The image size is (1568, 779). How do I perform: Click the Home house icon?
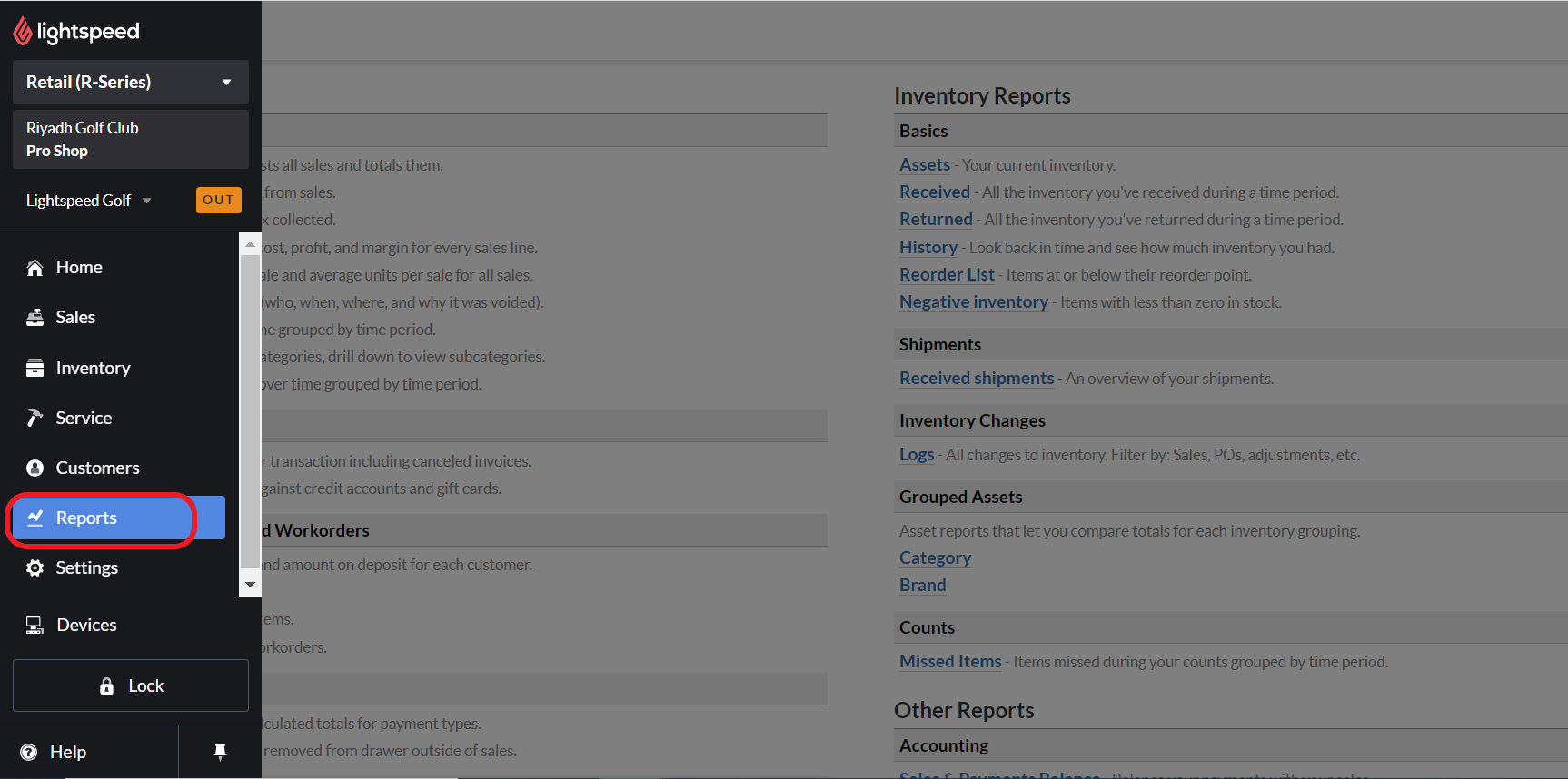click(x=35, y=268)
